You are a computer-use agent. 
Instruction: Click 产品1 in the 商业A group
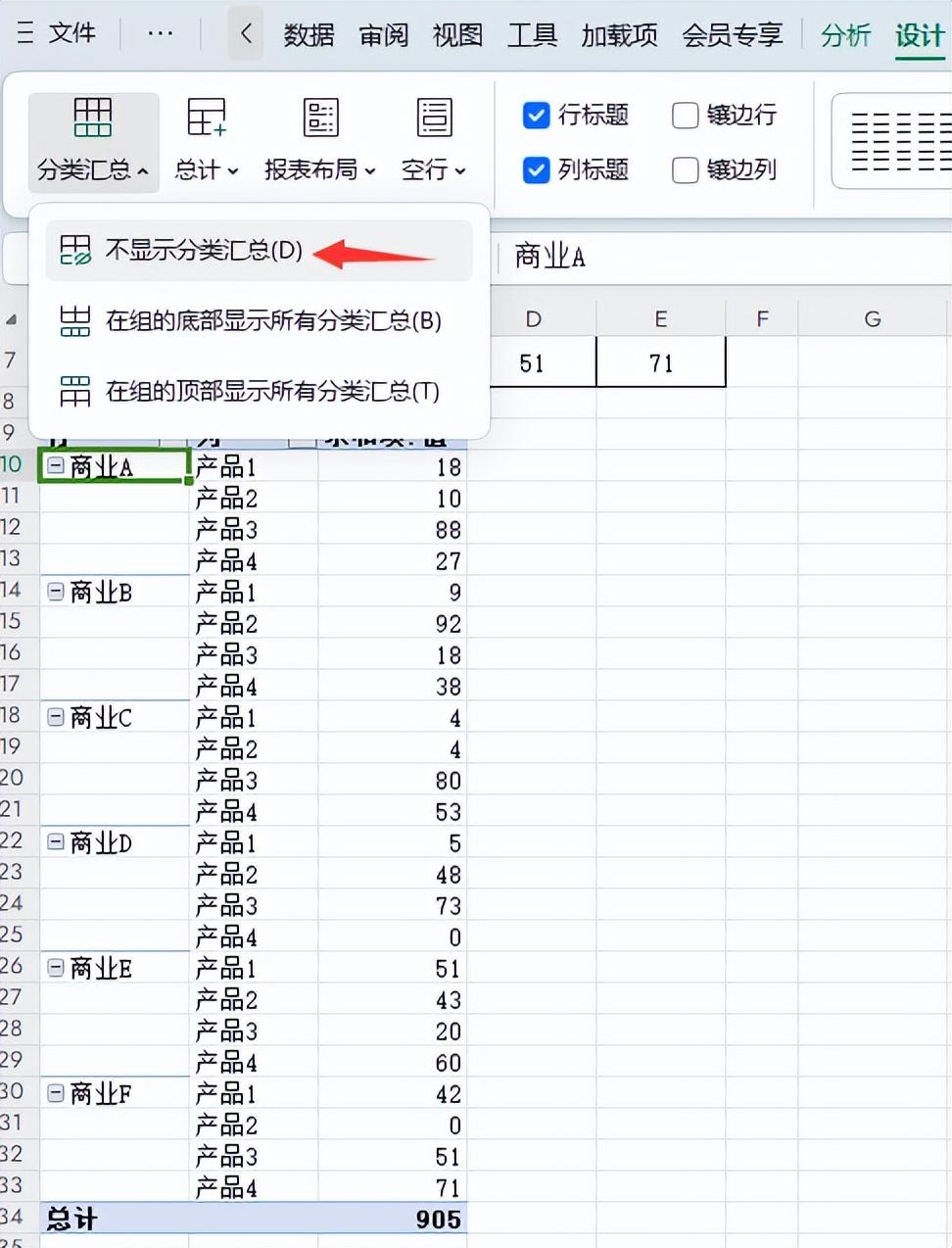[x=254, y=467]
